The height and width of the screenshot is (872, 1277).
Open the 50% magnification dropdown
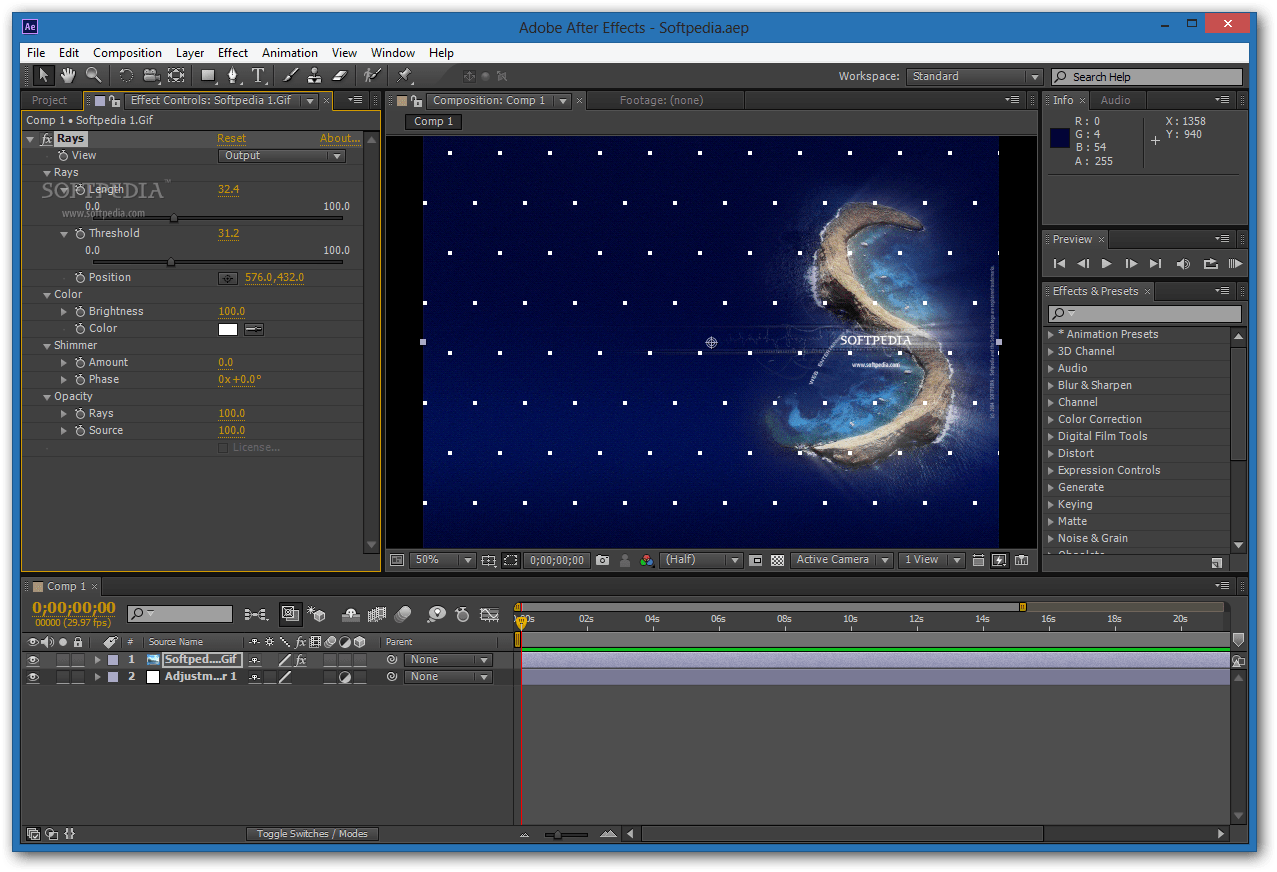442,560
